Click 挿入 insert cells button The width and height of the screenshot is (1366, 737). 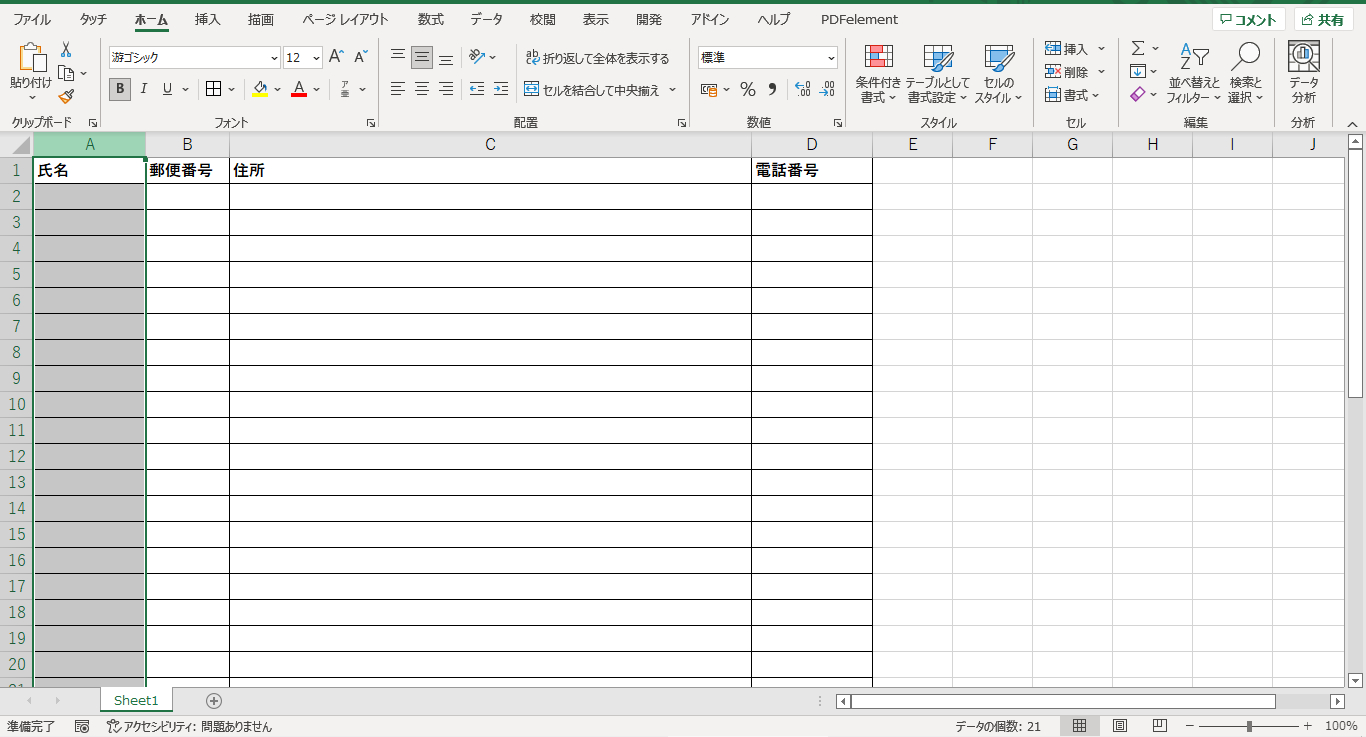tap(1067, 49)
